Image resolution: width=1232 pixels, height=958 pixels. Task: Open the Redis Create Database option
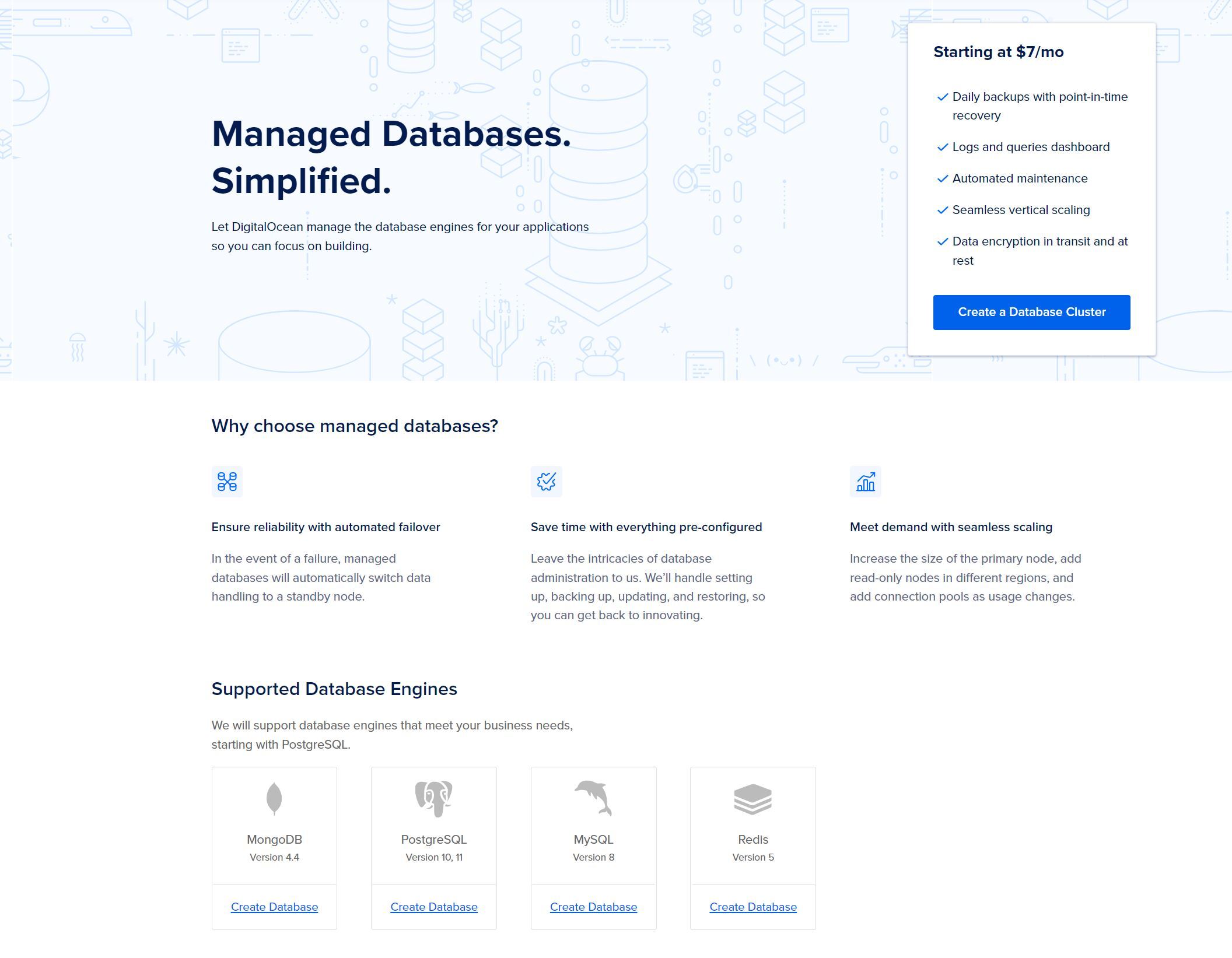[x=753, y=906]
